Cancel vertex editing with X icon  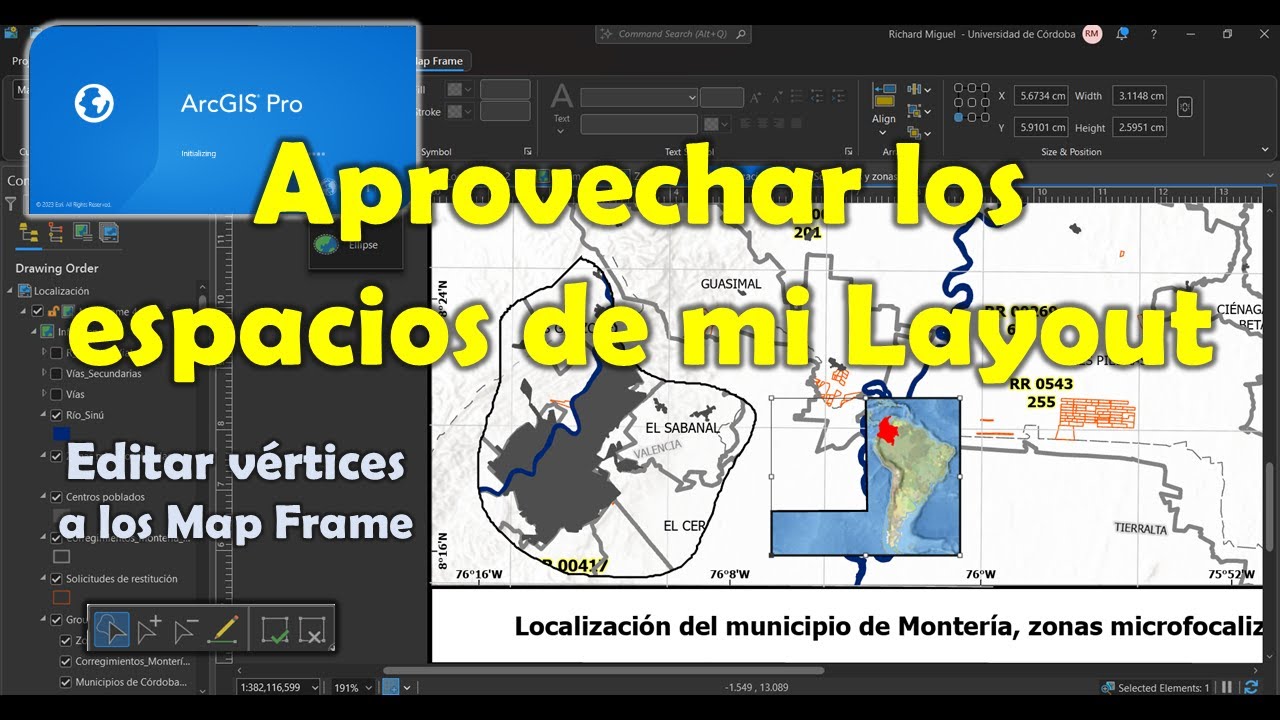(312, 630)
